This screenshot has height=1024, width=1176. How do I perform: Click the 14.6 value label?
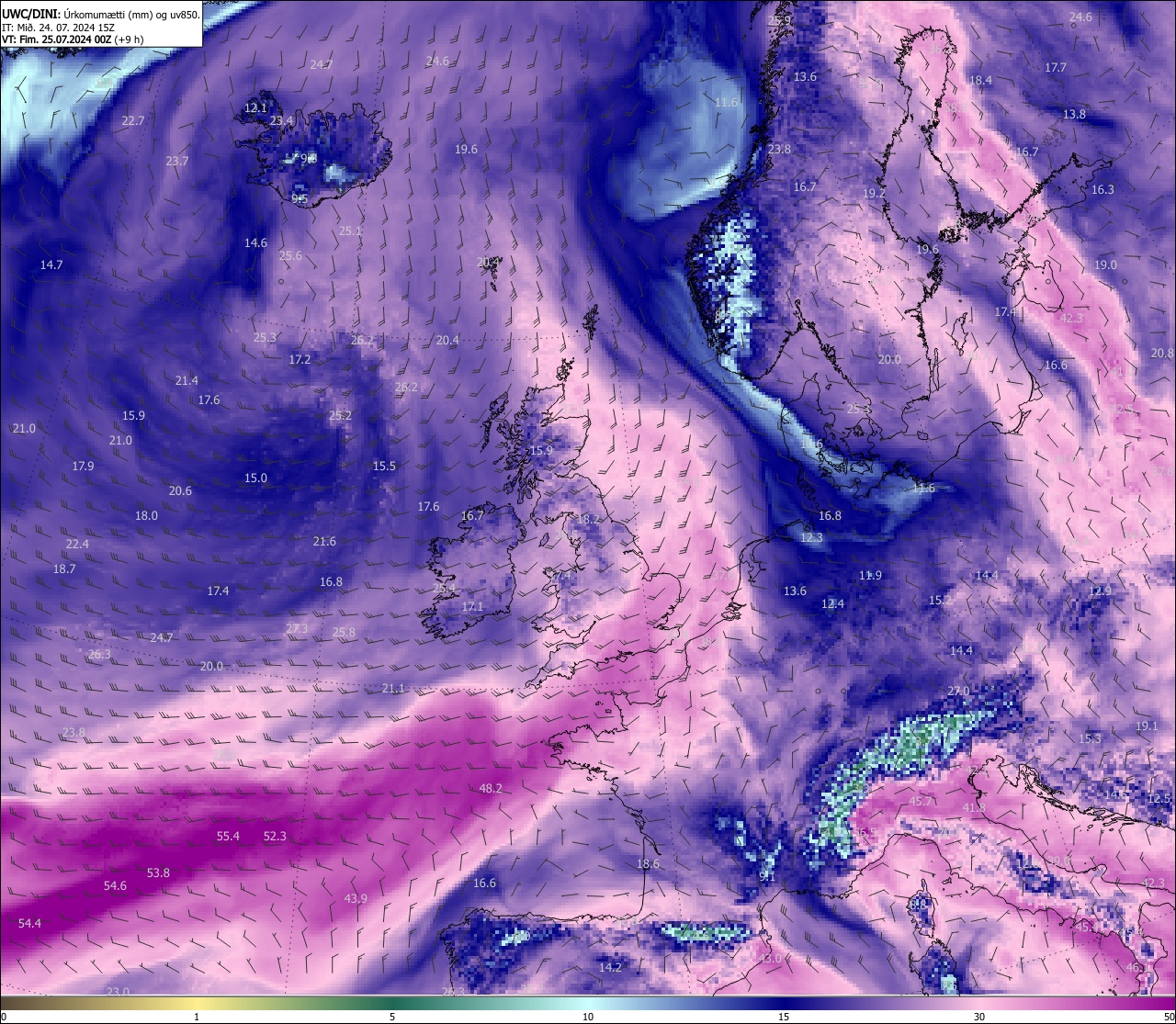[x=255, y=242]
